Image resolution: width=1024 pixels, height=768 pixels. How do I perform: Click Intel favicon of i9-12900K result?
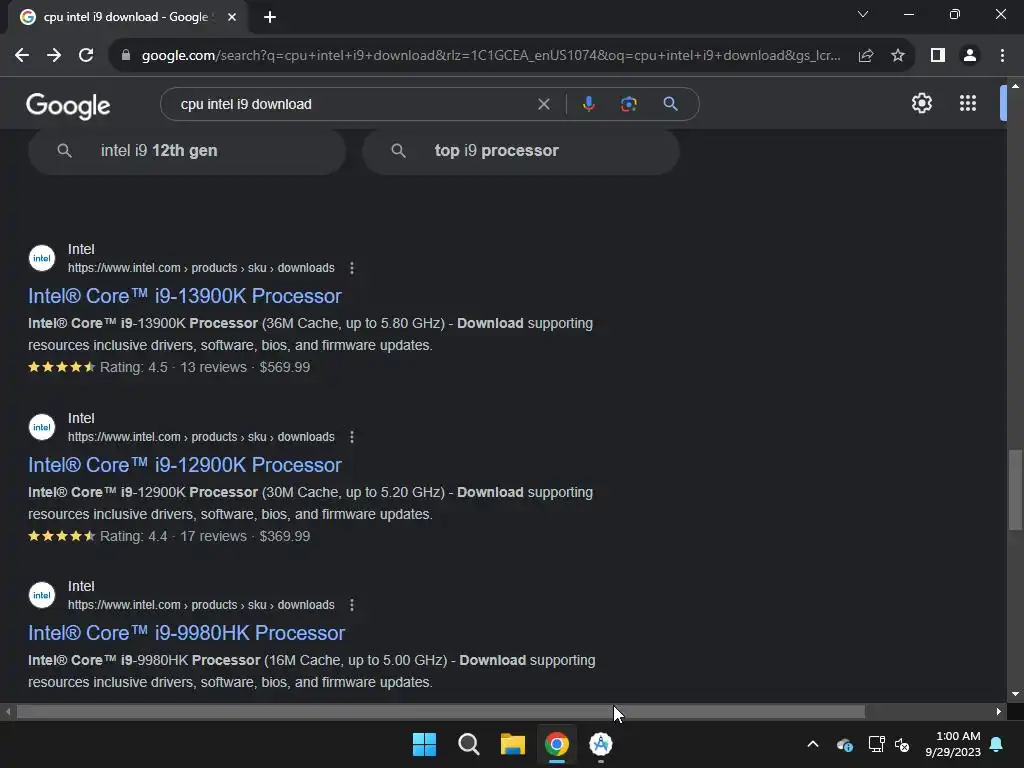(x=42, y=427)
